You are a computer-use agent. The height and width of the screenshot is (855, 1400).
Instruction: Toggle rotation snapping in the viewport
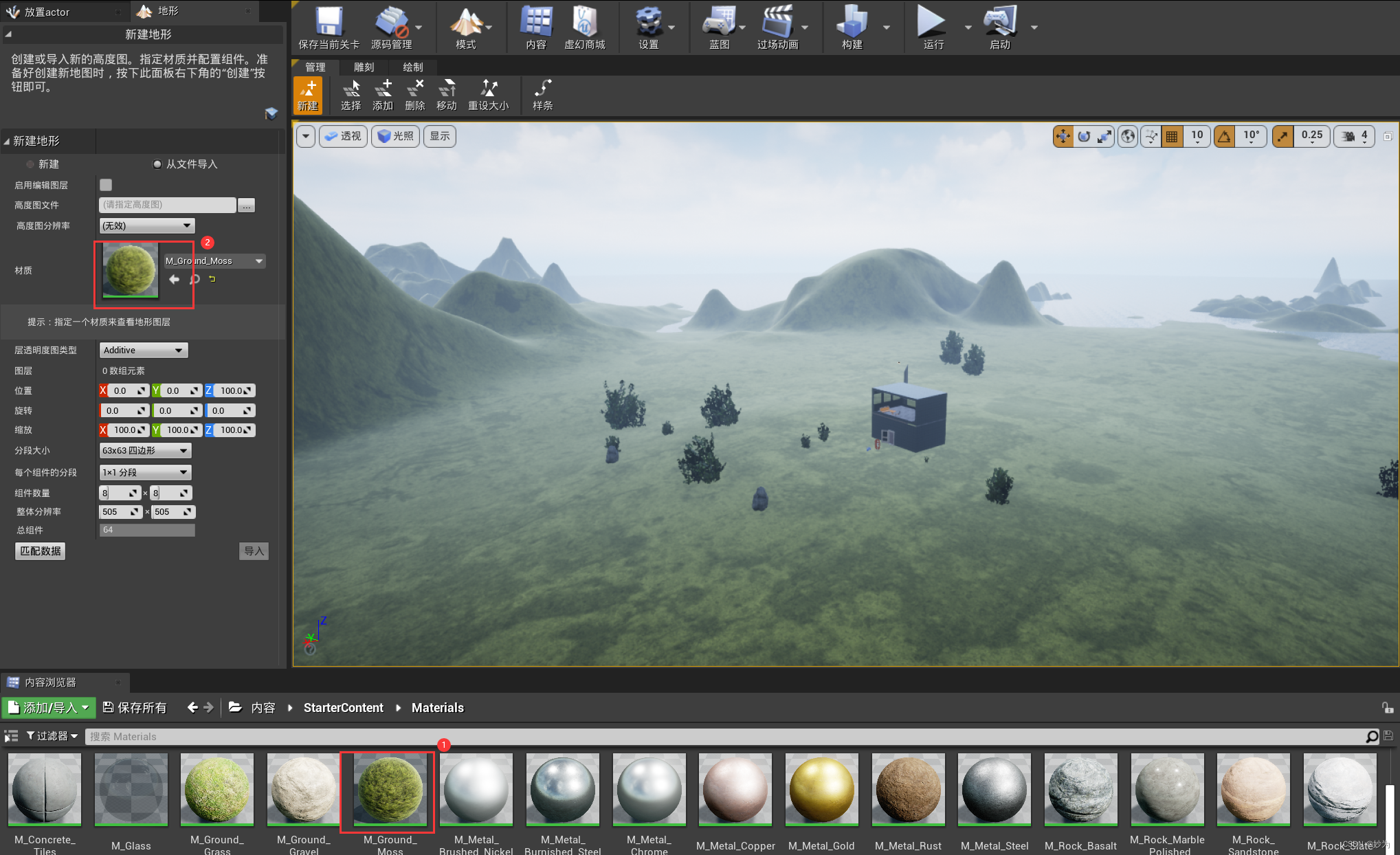(x=1225, y=136)
